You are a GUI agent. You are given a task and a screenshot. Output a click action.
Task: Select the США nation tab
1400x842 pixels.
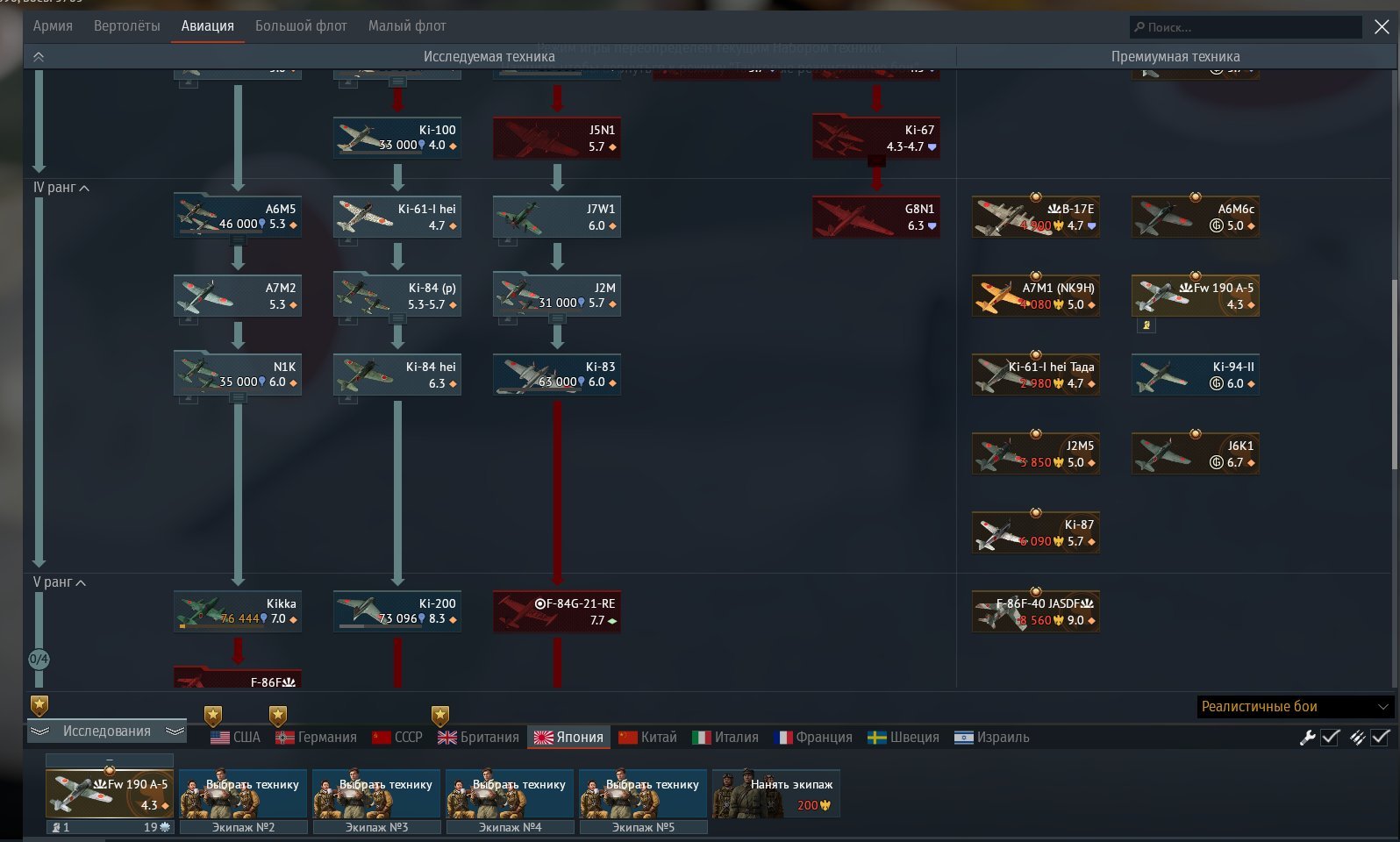236,738
